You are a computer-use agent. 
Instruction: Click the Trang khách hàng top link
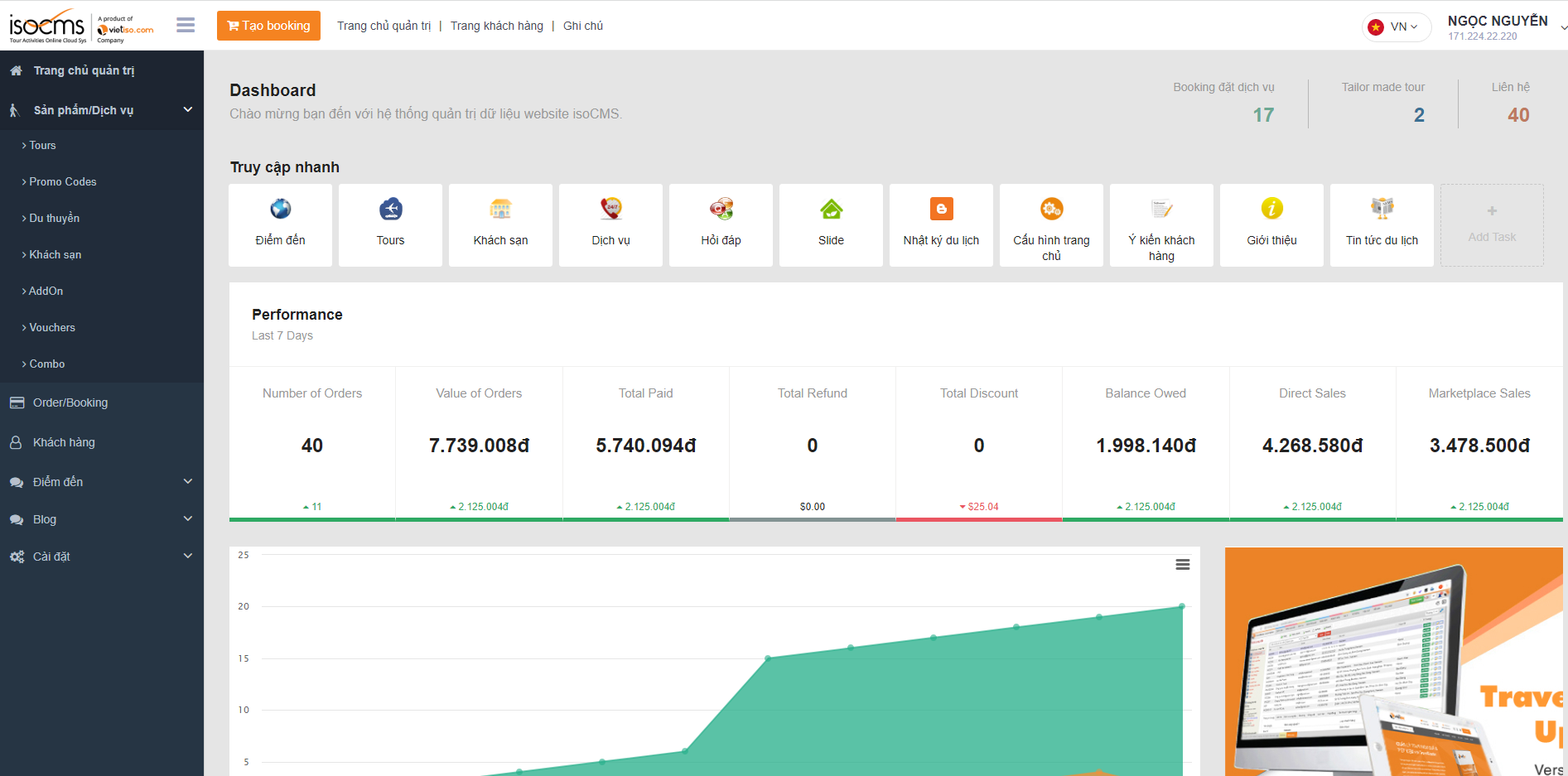pyautogui.click(x=497, y=26)
